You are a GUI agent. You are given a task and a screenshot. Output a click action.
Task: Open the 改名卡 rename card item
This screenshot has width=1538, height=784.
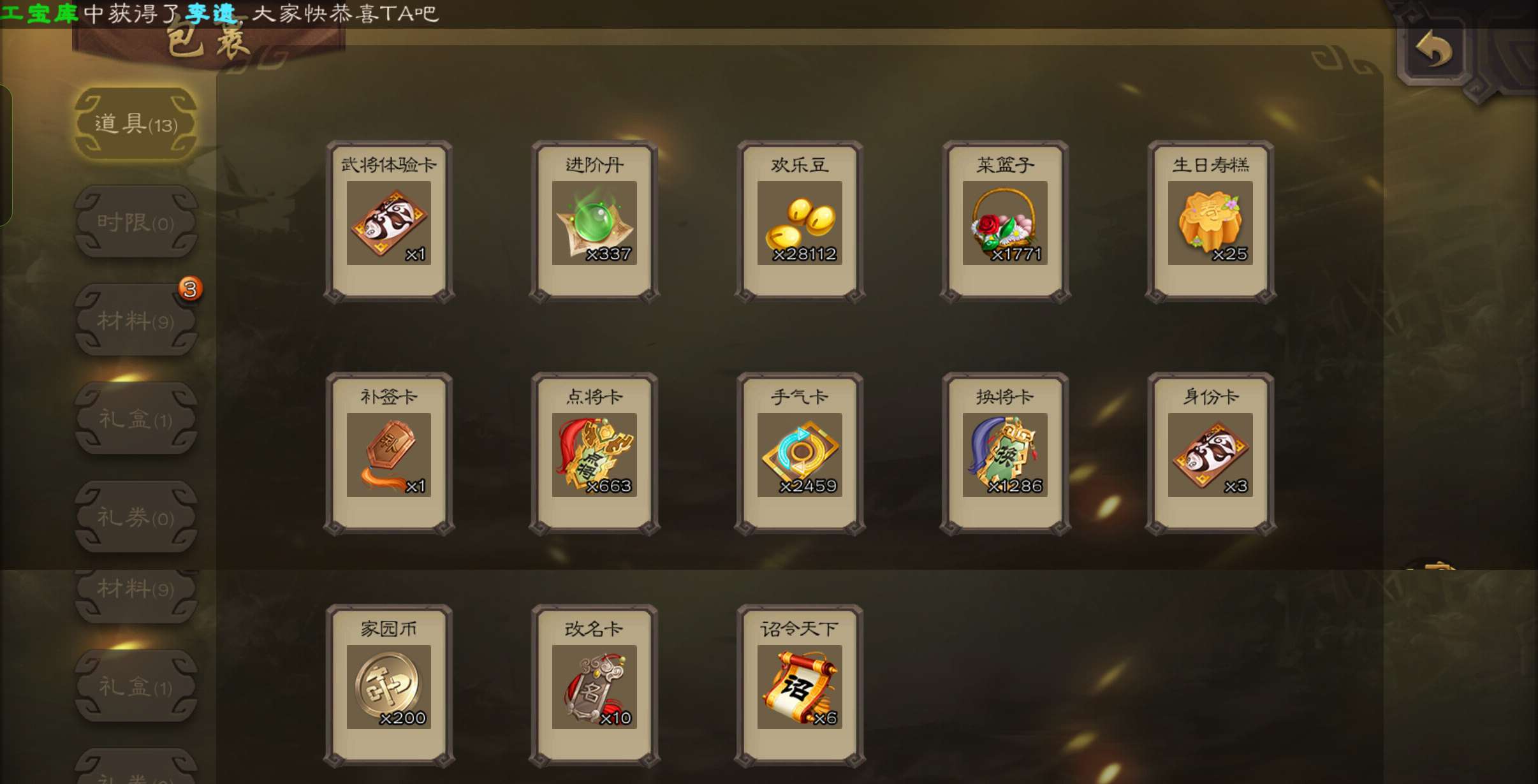[594, 685]
